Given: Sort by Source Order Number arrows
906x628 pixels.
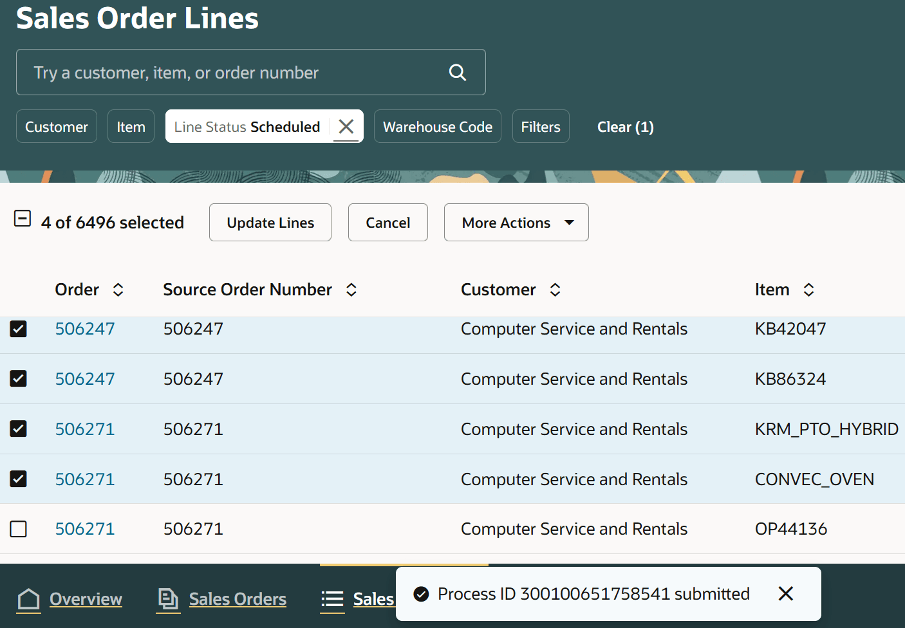Looking at the screenshot, I should click(x=351, y=290).
